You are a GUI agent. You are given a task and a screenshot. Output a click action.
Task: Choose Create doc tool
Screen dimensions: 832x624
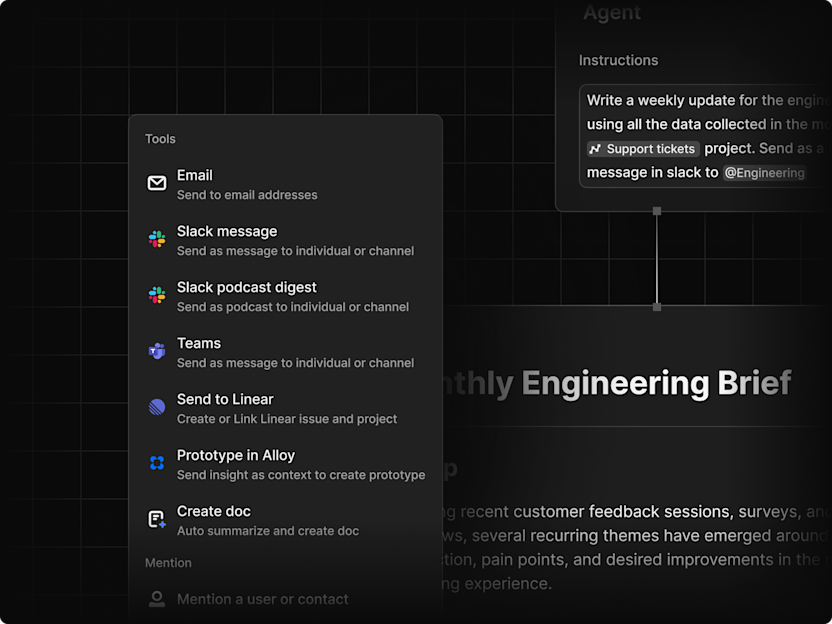(x=285, y=520)
